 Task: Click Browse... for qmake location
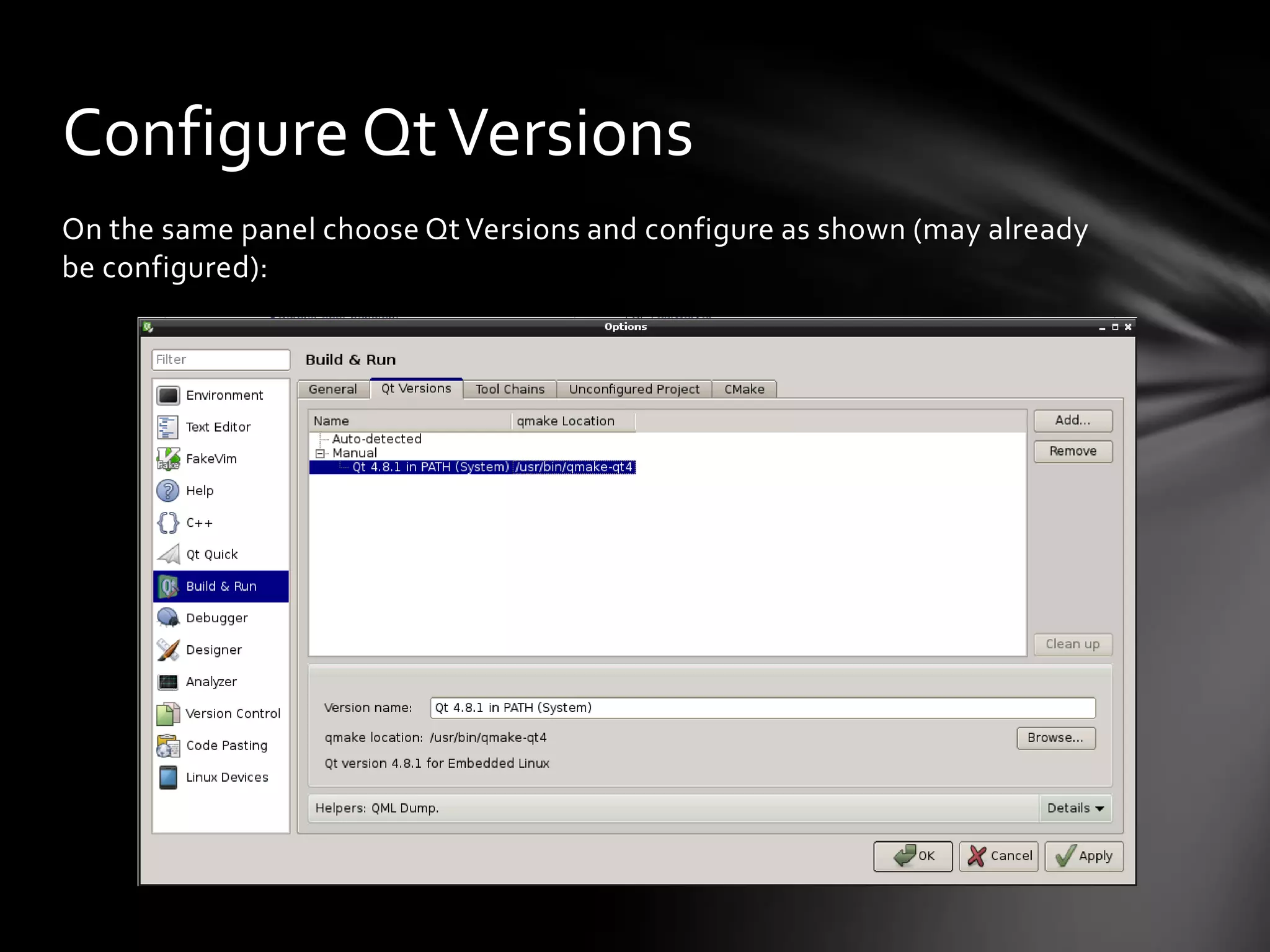point(1055,738)
